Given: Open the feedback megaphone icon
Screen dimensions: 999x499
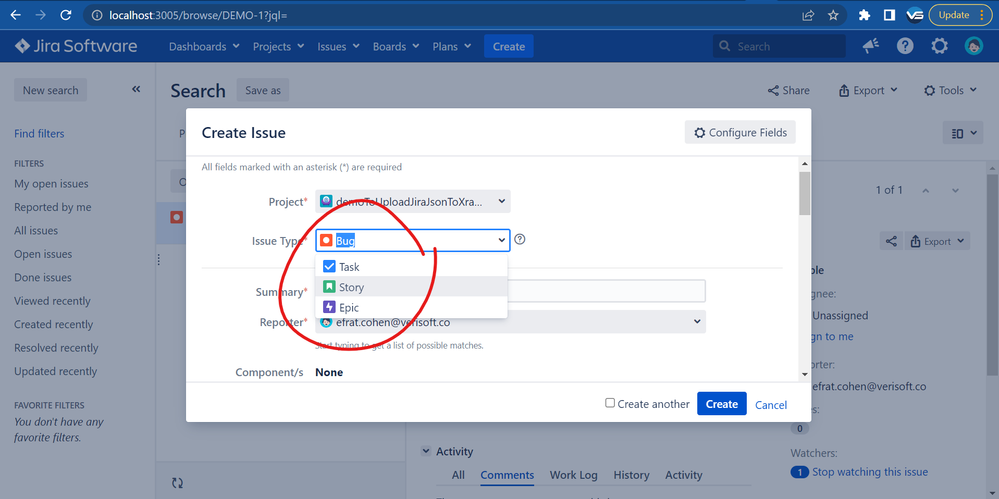Looking at the screenshot, I should pos(871,46).
